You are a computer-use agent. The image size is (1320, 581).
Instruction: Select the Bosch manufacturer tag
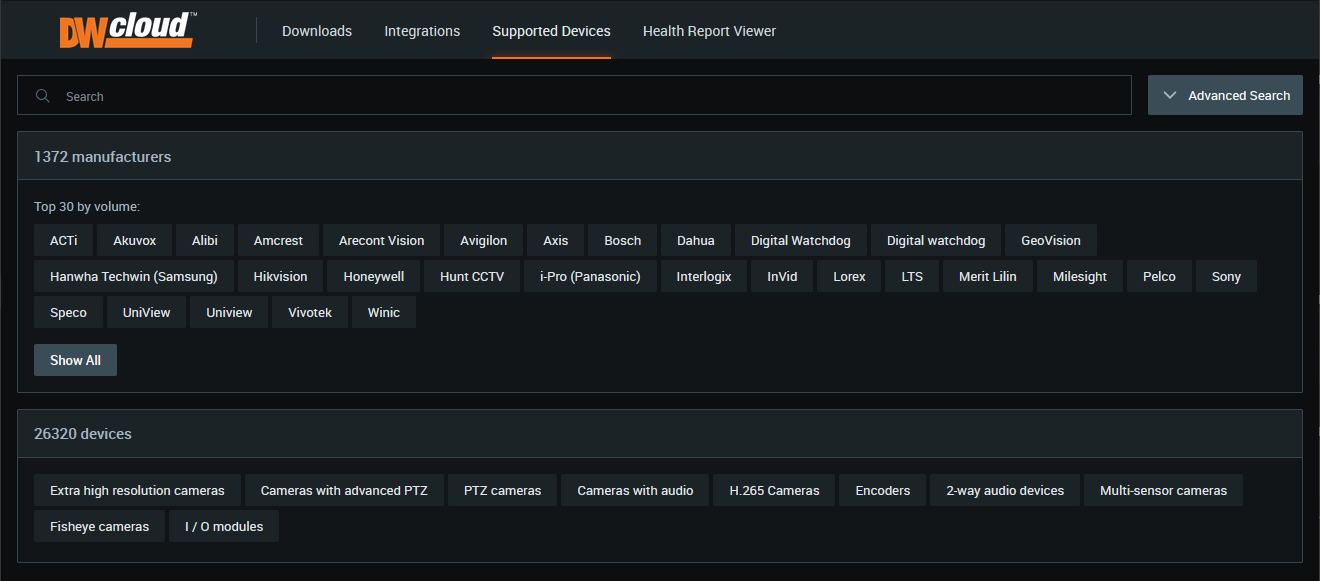(623, 240)
